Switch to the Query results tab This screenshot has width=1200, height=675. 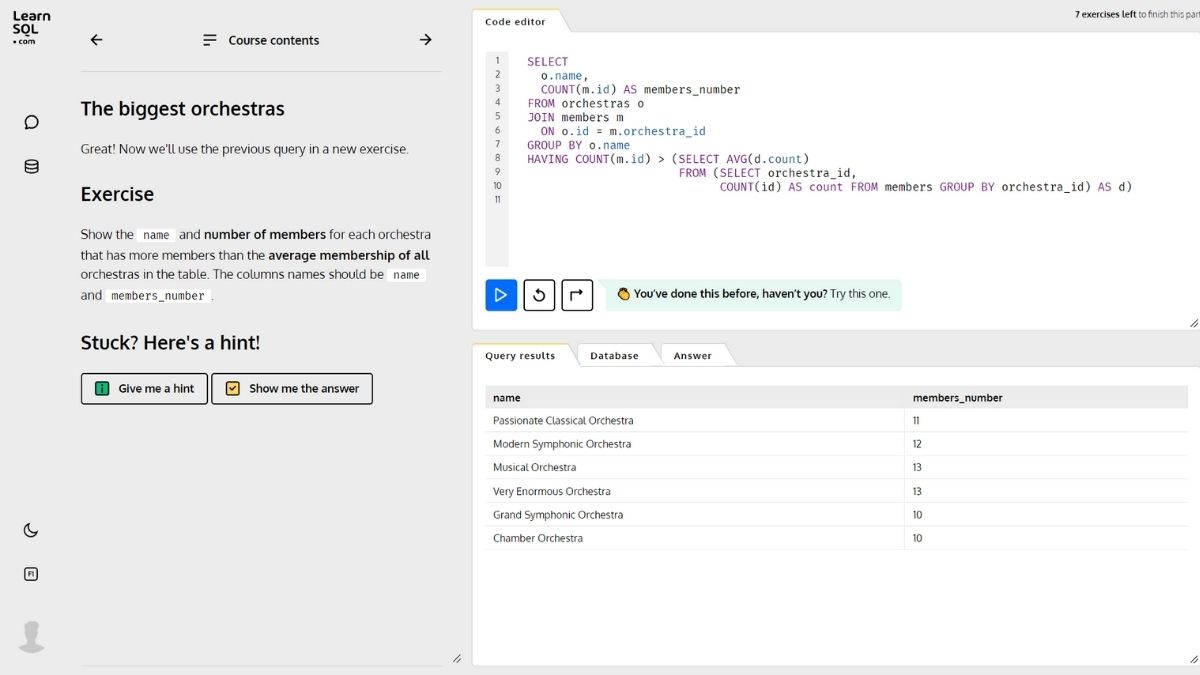click(x=520, y=355)
